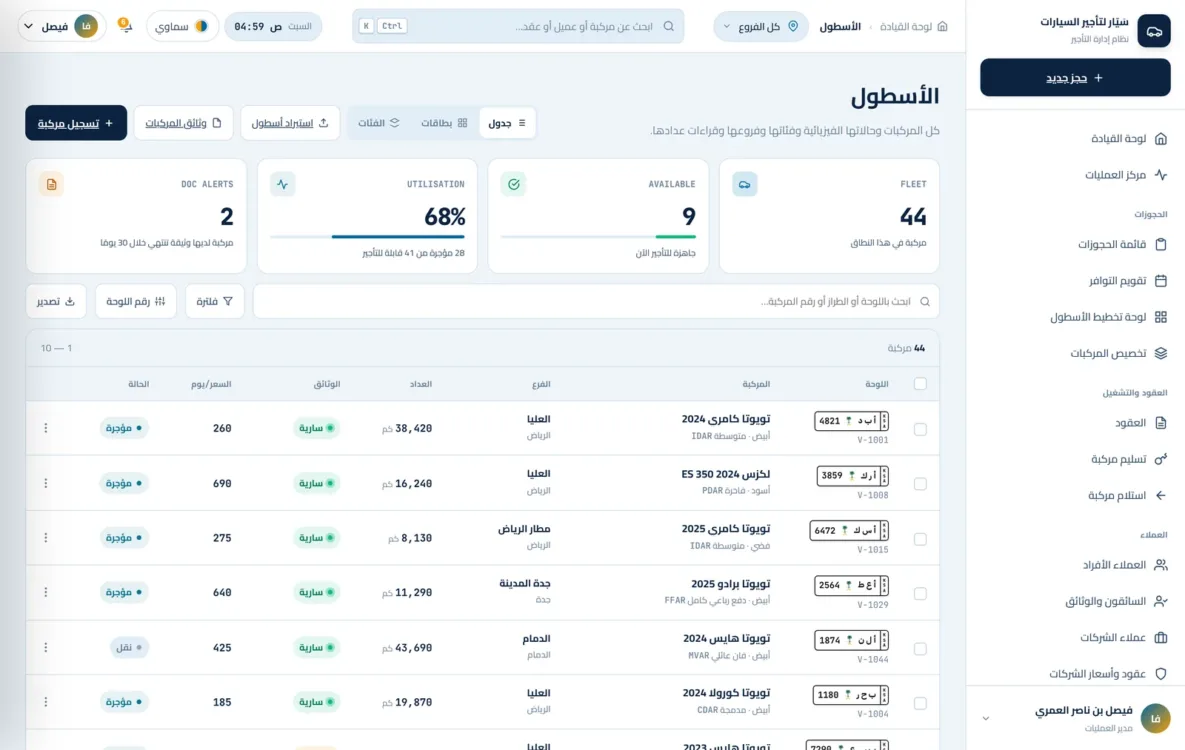Image resolution: width=1185 pixels, height=750 pixels.
Task: Open the فلترة filter button
Action: coord(215,302)
